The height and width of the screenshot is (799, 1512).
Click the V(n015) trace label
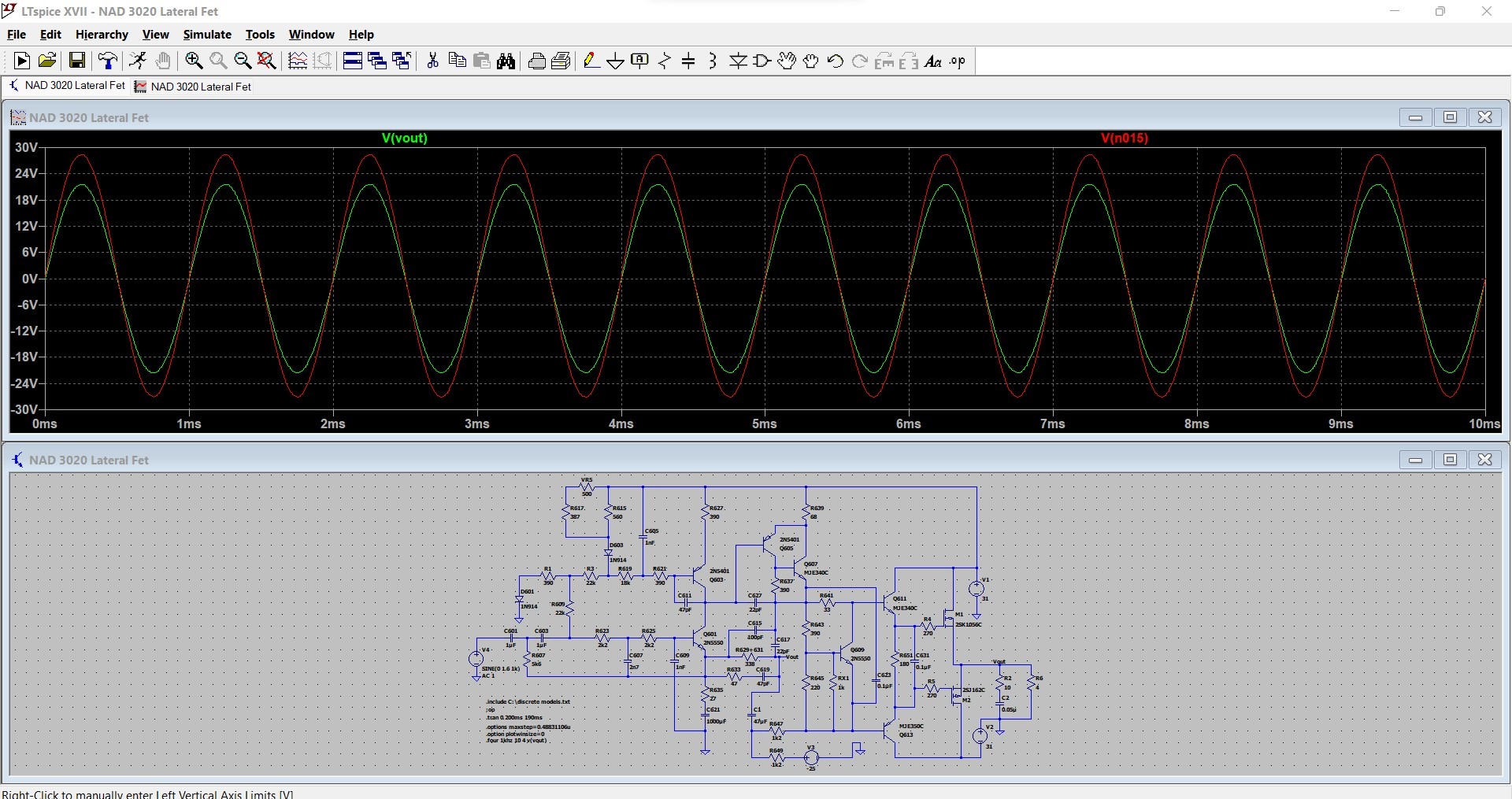tap(1125, 138)
